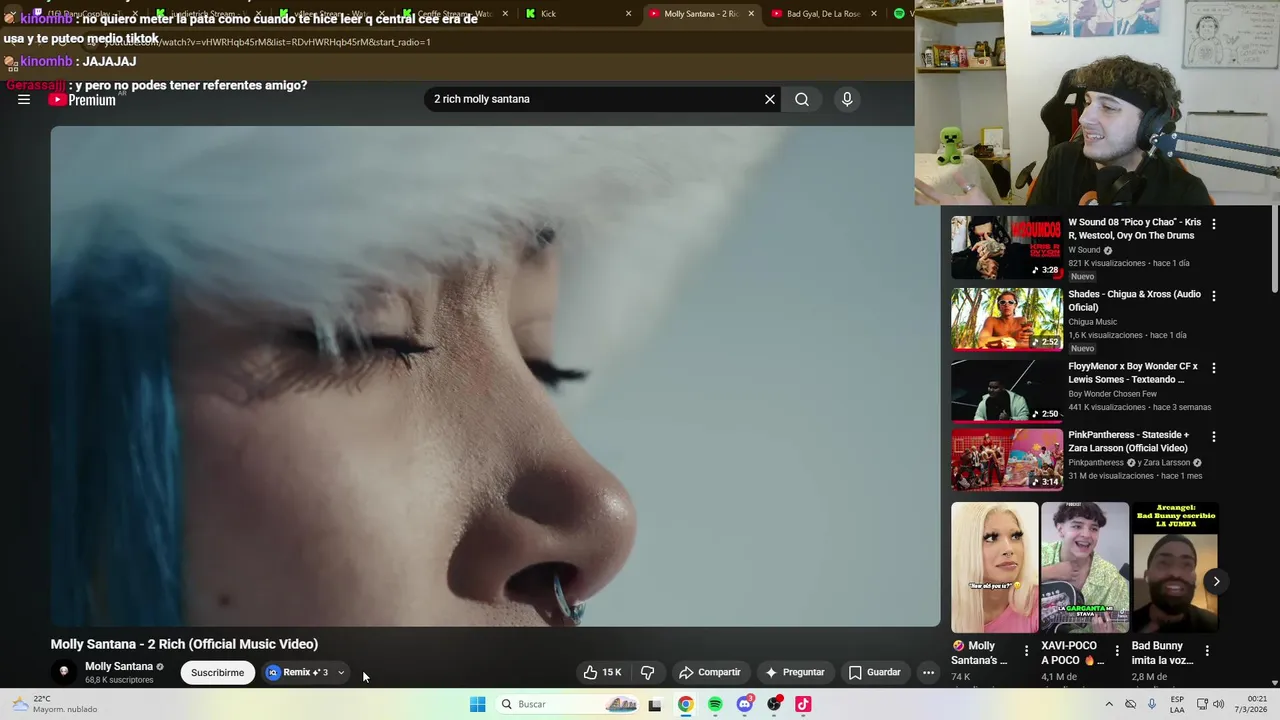
Task: Open Molly Santana's short thumbnail
Action: click(995, 567)
